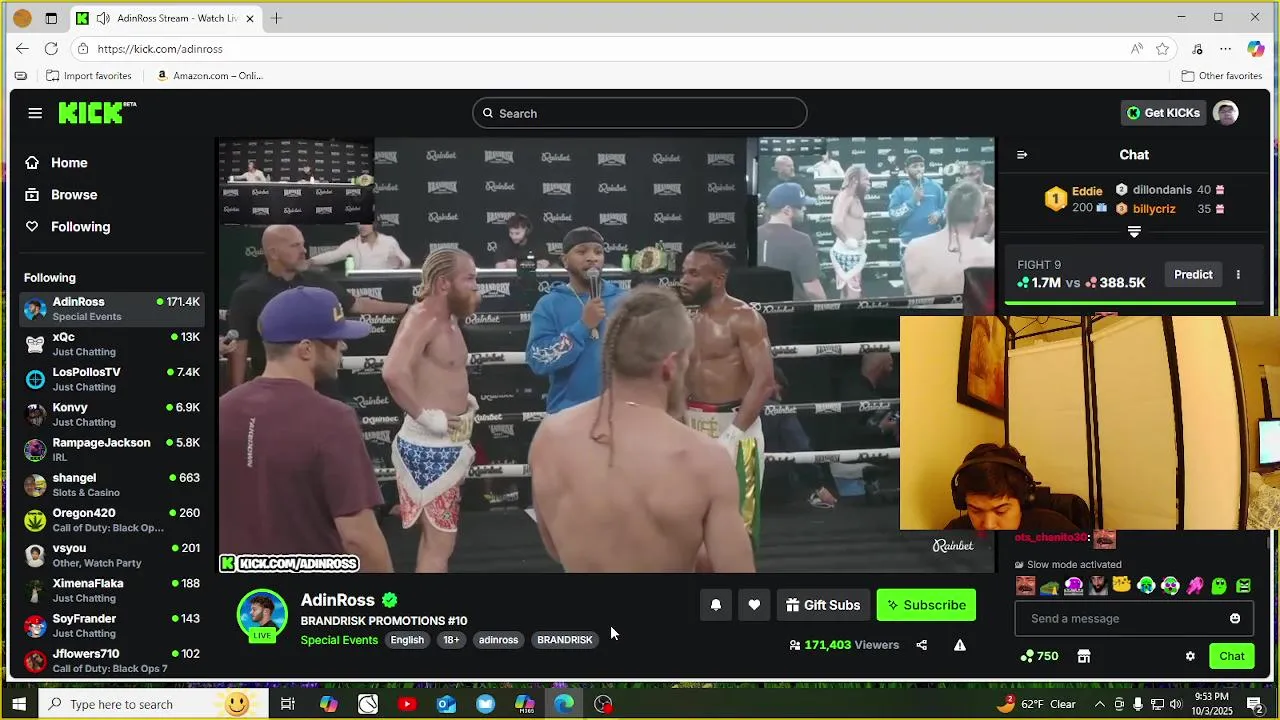Image resolution: width=1280 pixels, height=720 pixels.
Task: Open Oregon420 channel in Following list
Action: [x=112, y=520]
